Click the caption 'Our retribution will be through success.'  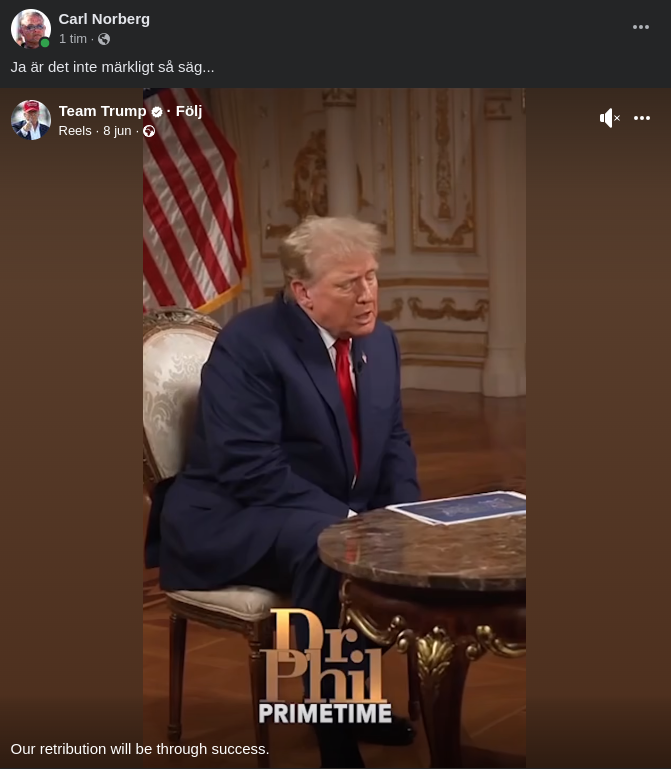pyautogui.click(x=140, y=749)
